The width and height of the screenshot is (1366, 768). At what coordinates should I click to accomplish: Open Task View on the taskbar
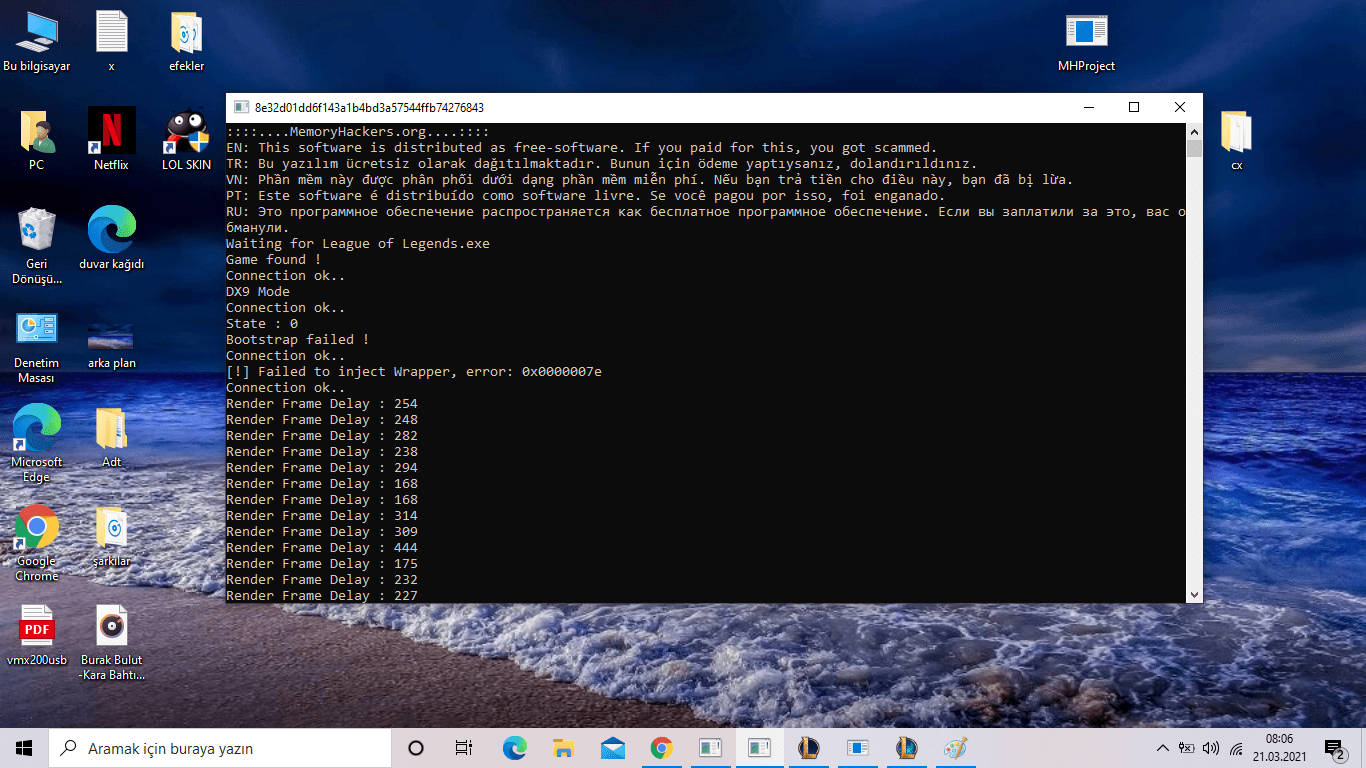coord(464,748)
